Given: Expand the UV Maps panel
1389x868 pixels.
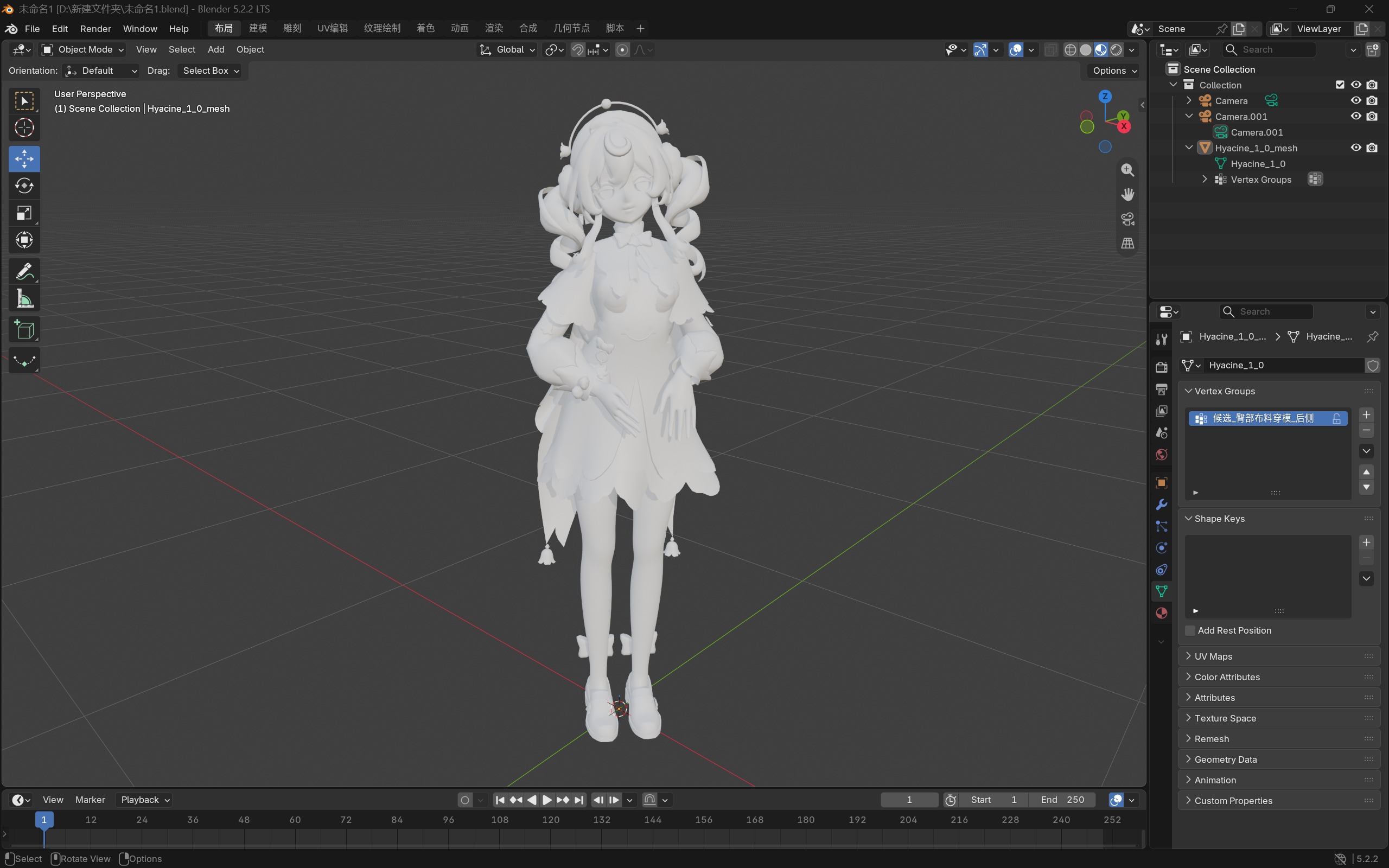Looking at the screenshot, I should click(x=1279, y=656).
